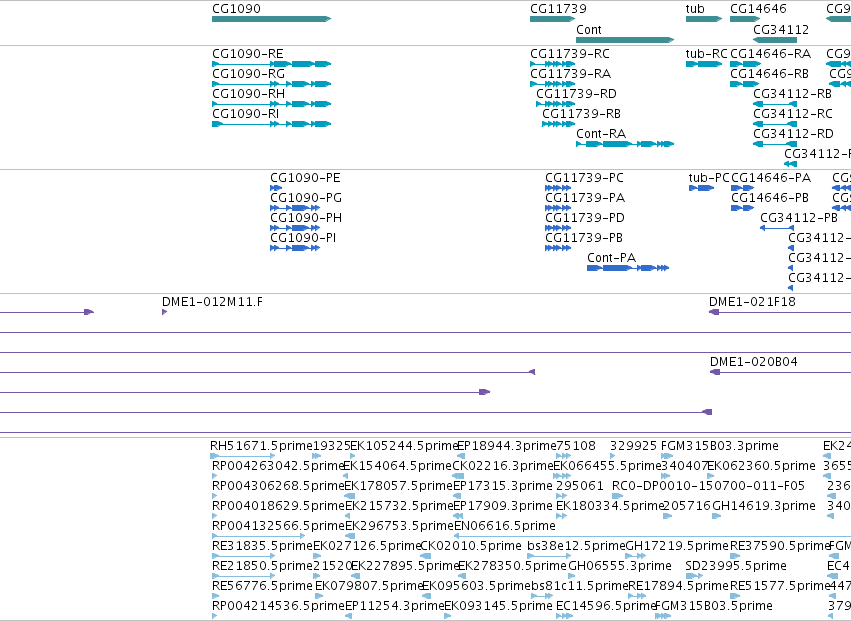Click EST label EP11254.3prime
Viewport: 851px width, 621px height.
pos(395,606)
